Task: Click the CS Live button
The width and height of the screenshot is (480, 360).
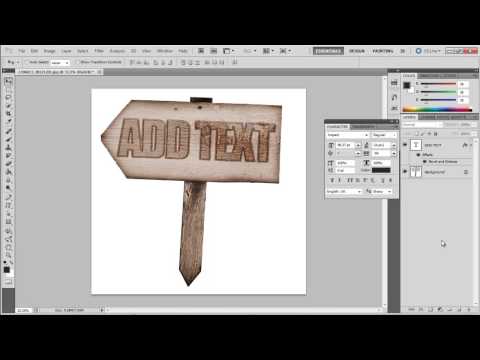Action: pos(428,51)
